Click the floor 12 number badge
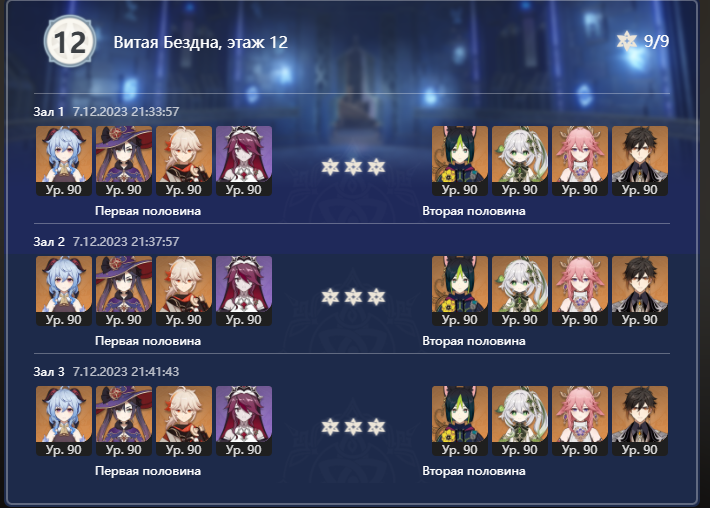 tap(70, 42)
